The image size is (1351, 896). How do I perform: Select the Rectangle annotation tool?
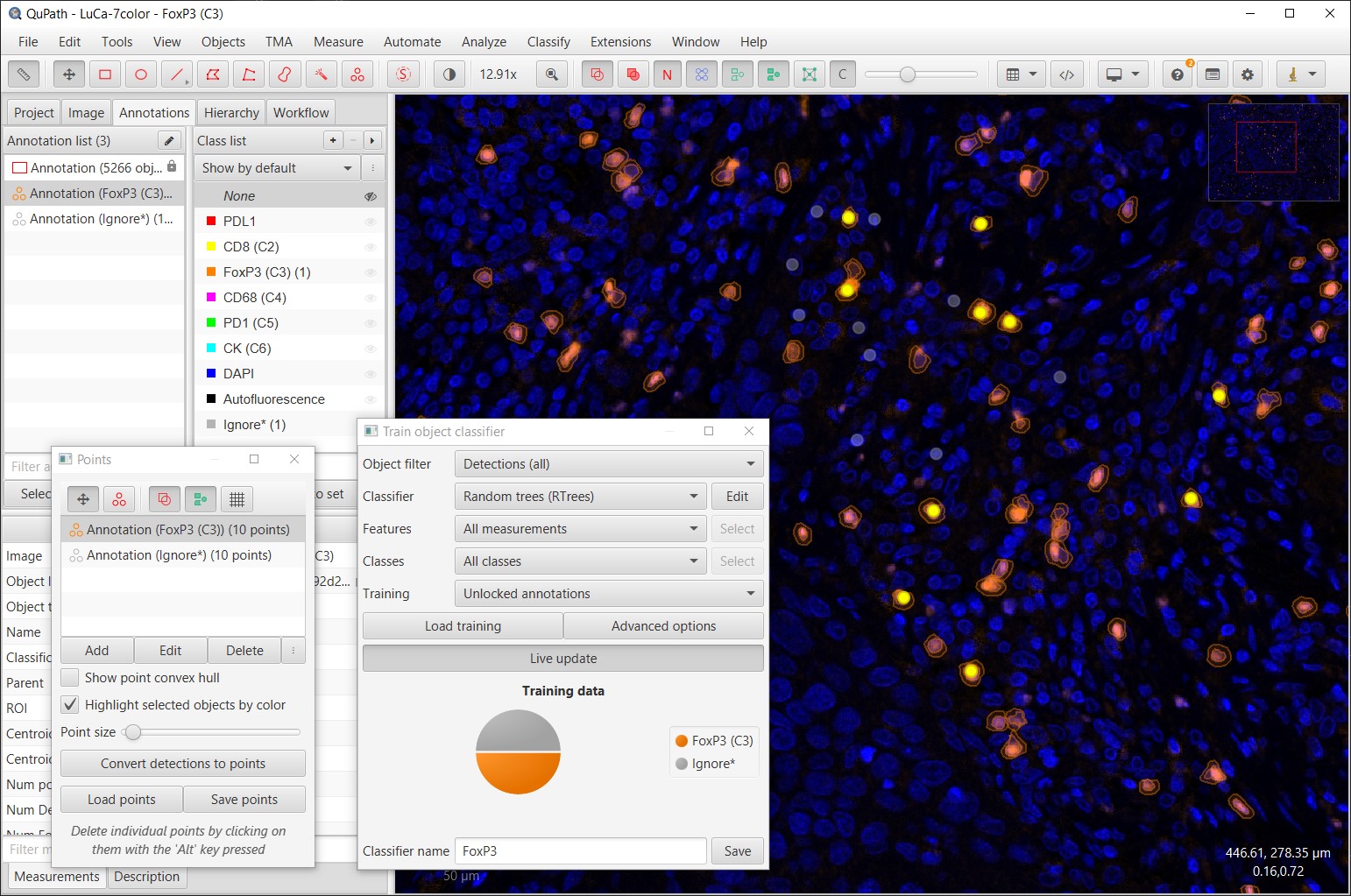(105, 74)
